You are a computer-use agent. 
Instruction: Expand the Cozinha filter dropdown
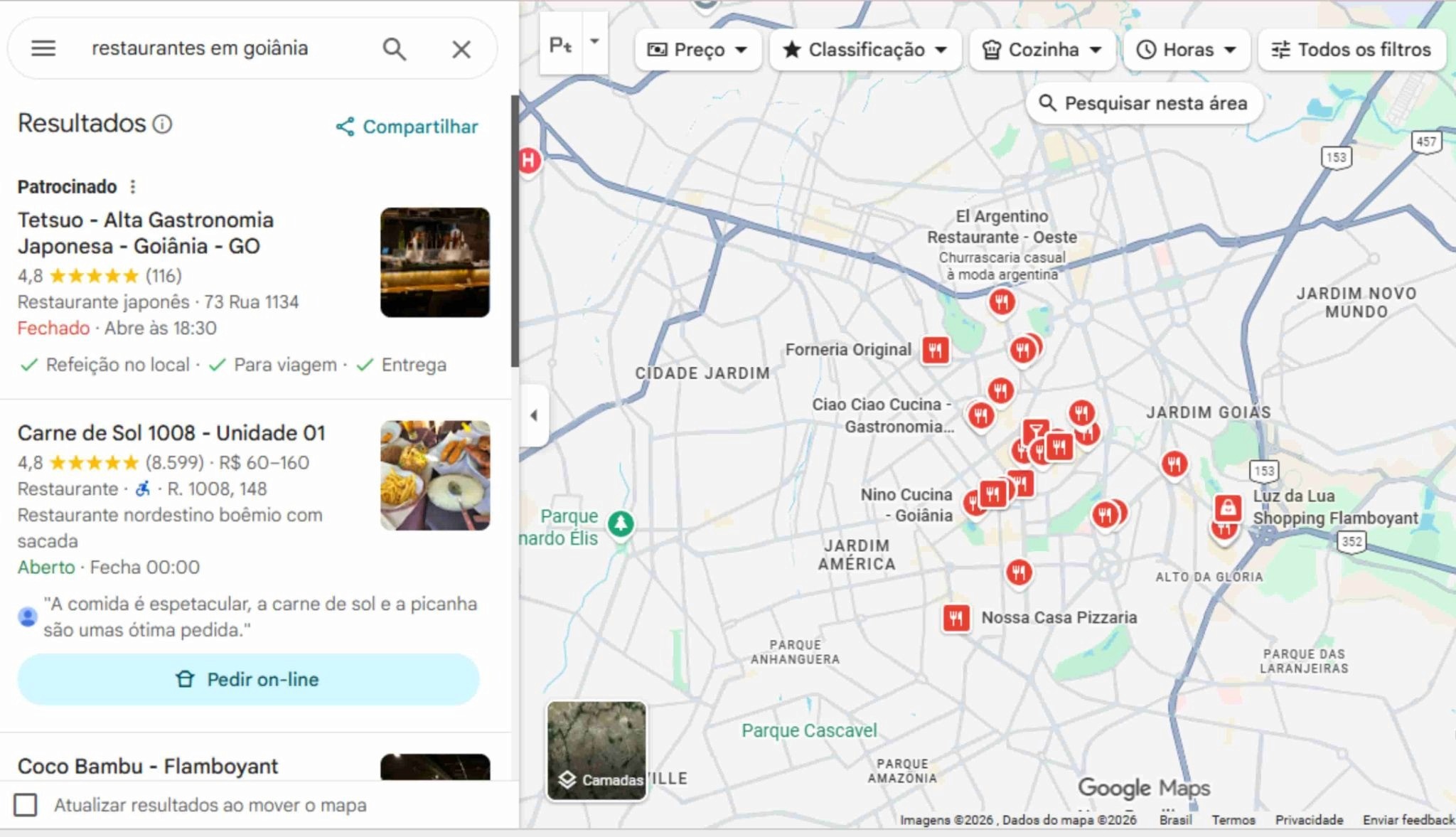[1042, 49]
